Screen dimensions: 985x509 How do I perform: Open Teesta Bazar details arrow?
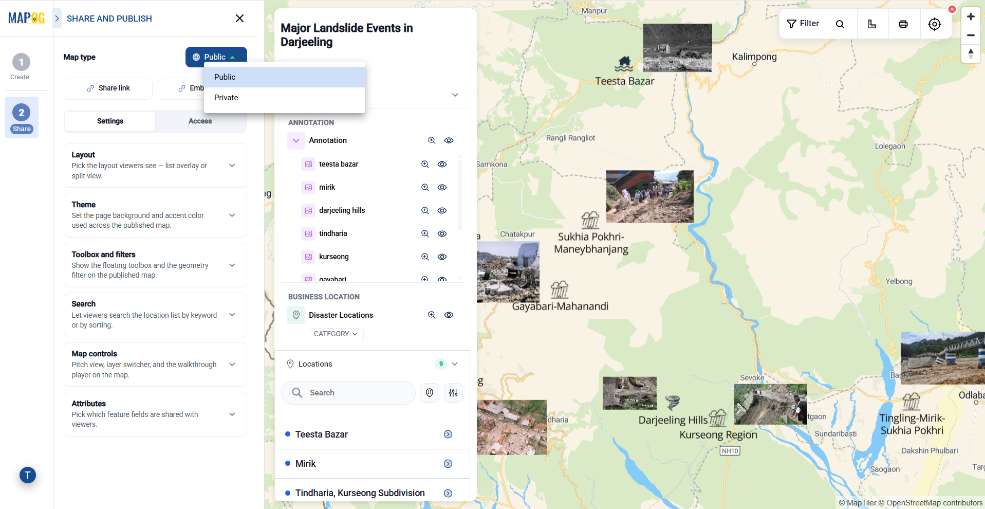pos(448,434)
